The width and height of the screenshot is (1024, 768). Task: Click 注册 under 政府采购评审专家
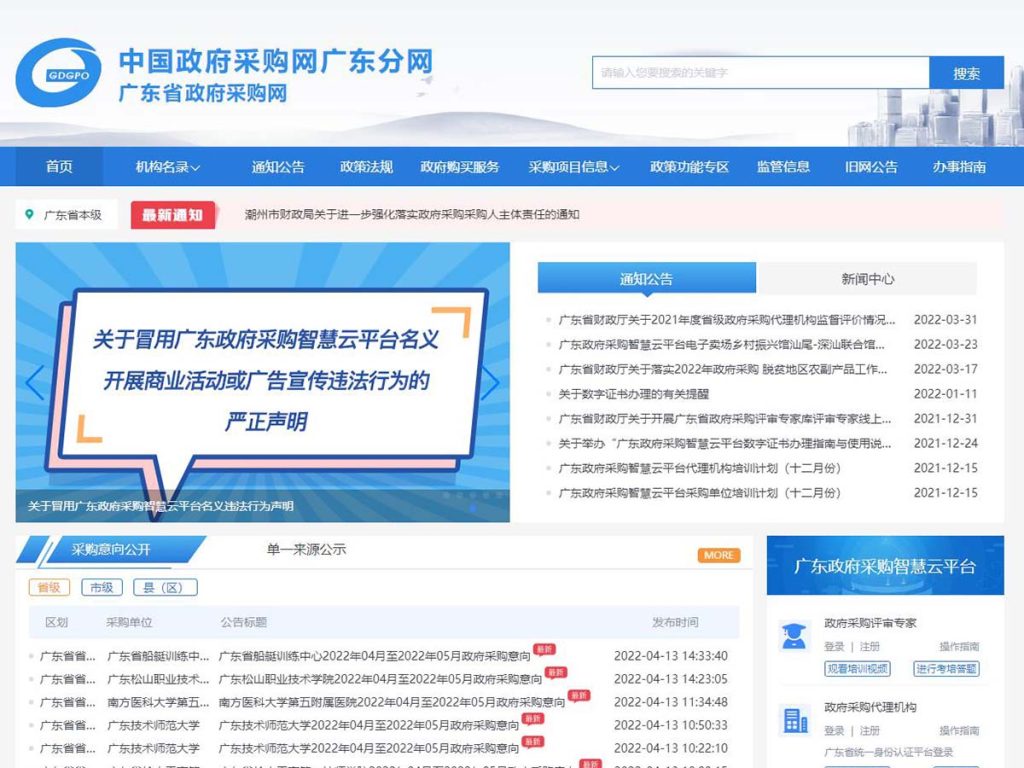click(869, 647)
